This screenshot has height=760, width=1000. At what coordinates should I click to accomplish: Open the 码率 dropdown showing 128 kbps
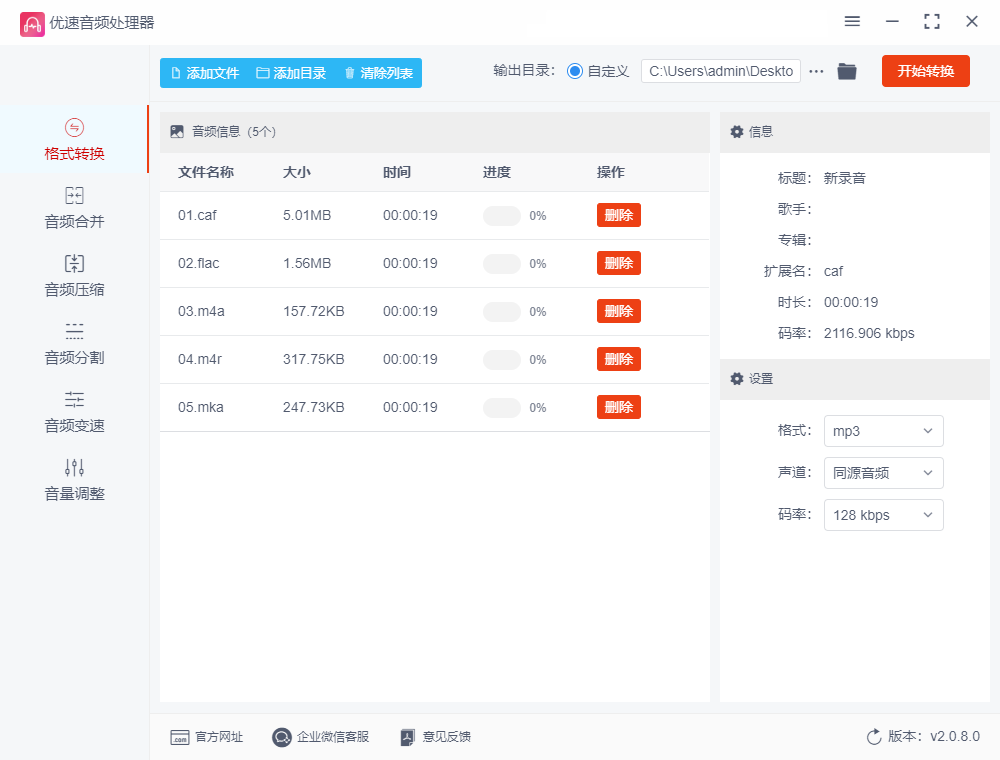click(x=883, y=515)
